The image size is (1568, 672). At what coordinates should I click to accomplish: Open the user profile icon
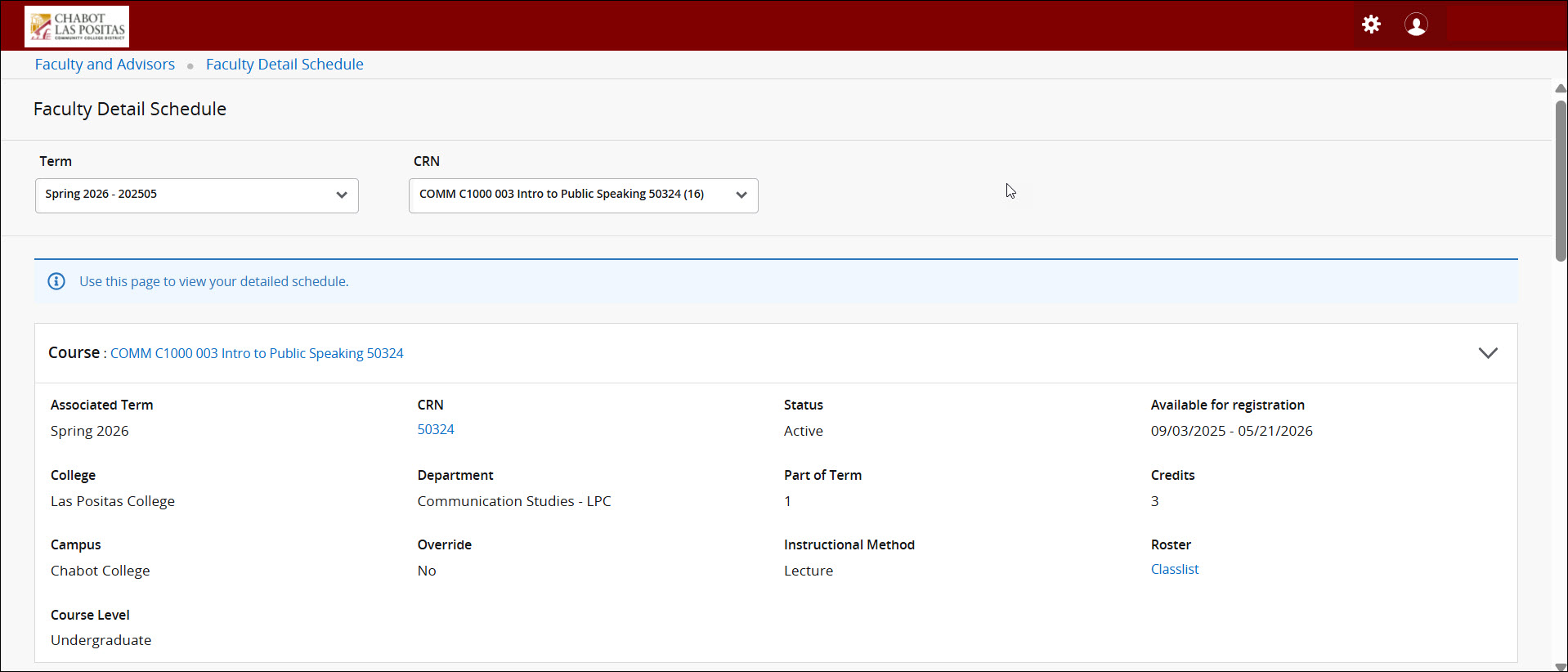[x=1416, y=25]
